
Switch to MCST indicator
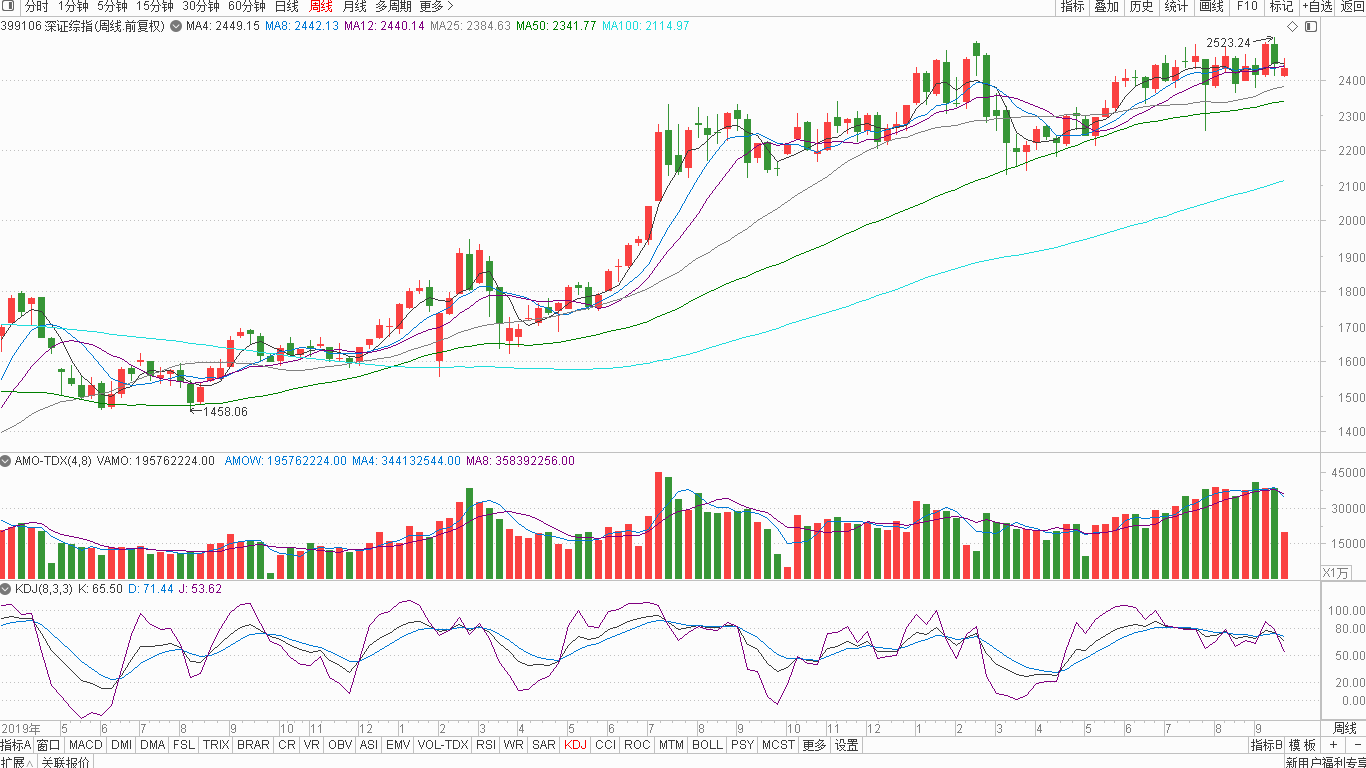pyautogui.click(x=778, y=745)
